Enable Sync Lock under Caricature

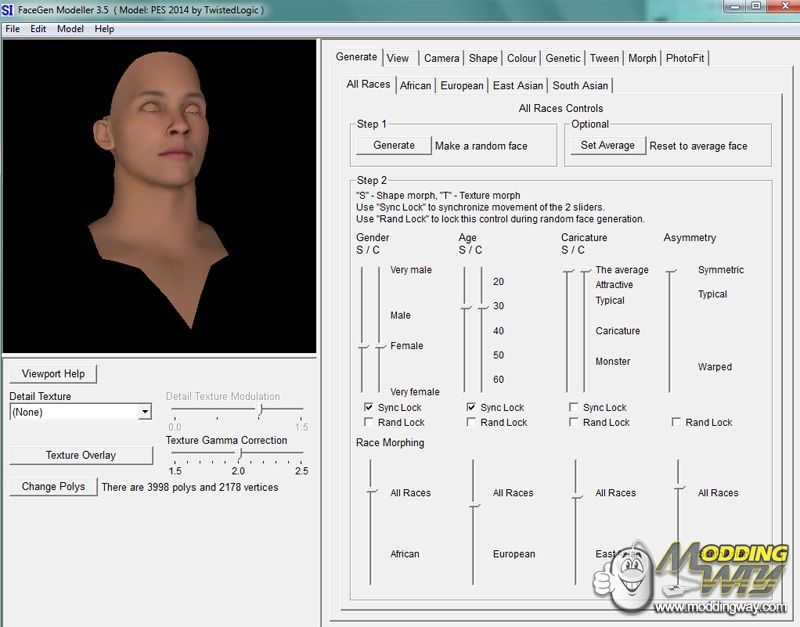574,408
